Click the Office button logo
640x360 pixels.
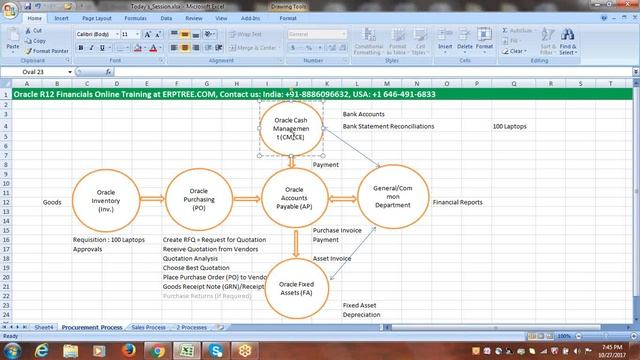coord(10,10)
